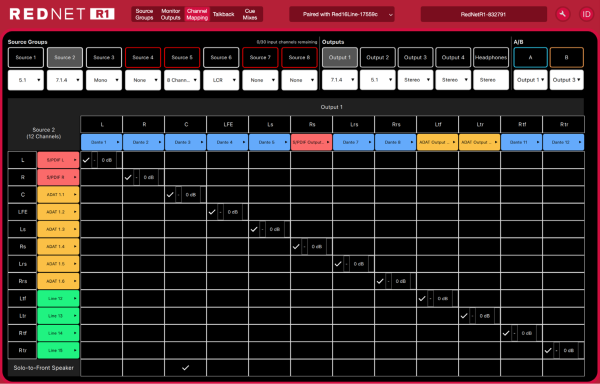Open Output 1 format dropdown showing 7.1.4
This screenshot has width=600, height=384.
tap(340, 80)
